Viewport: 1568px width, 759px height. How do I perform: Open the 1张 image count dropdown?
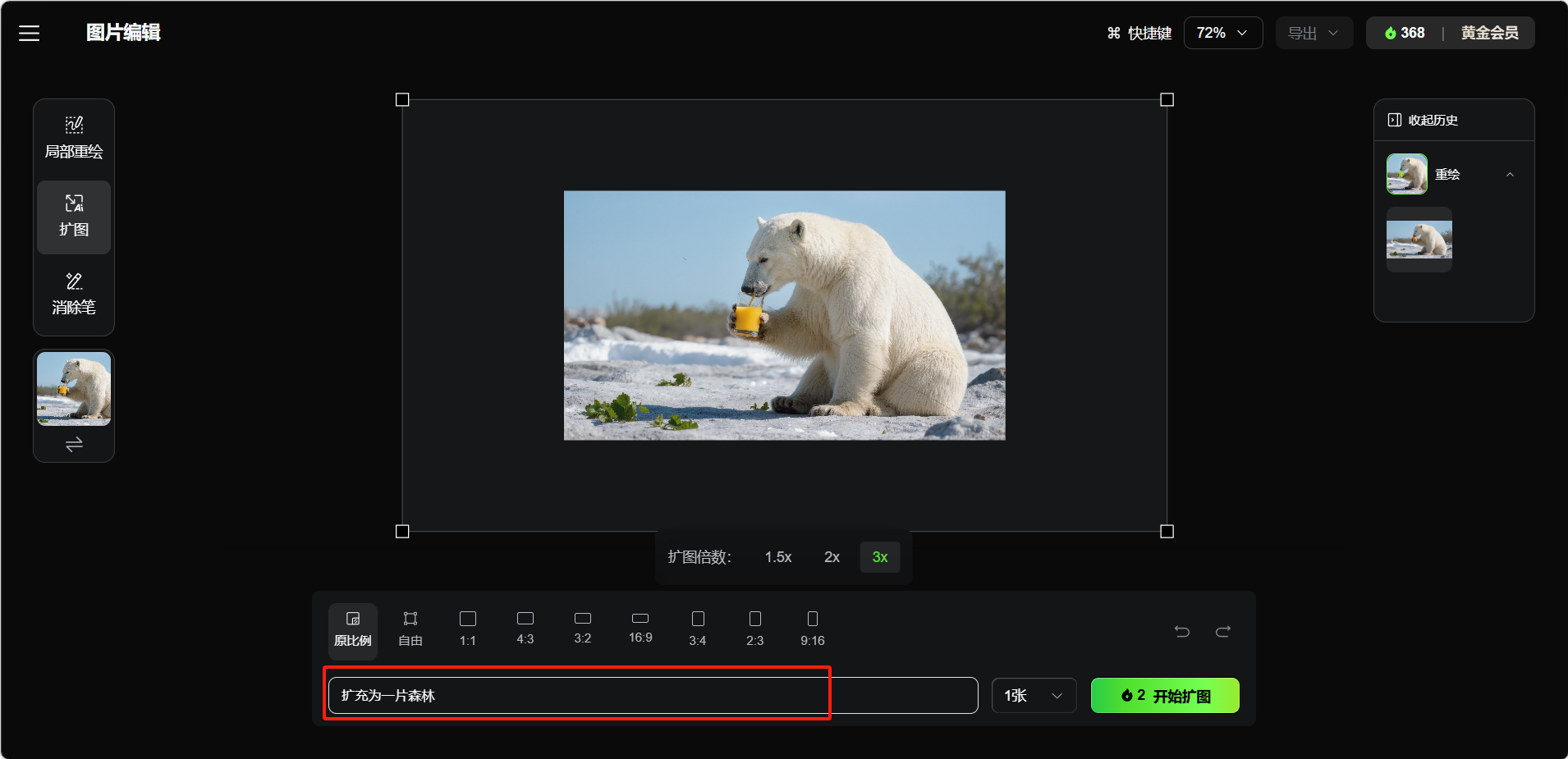(1034, 696)
